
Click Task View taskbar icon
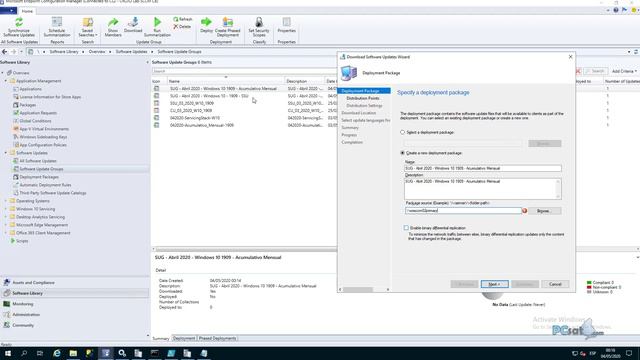click(x=40, y=353)
